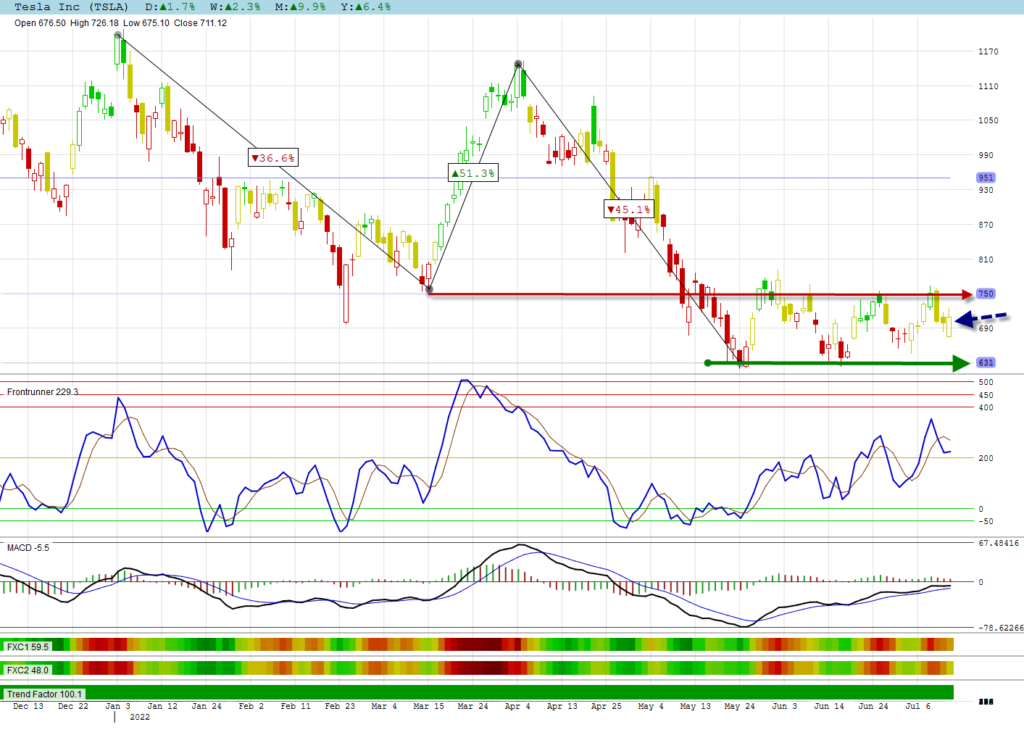This screenshot has width=1024, height=735.
Task: Click the Feb 2 date label
Action: pyautogui.click(x=251, y=706)
